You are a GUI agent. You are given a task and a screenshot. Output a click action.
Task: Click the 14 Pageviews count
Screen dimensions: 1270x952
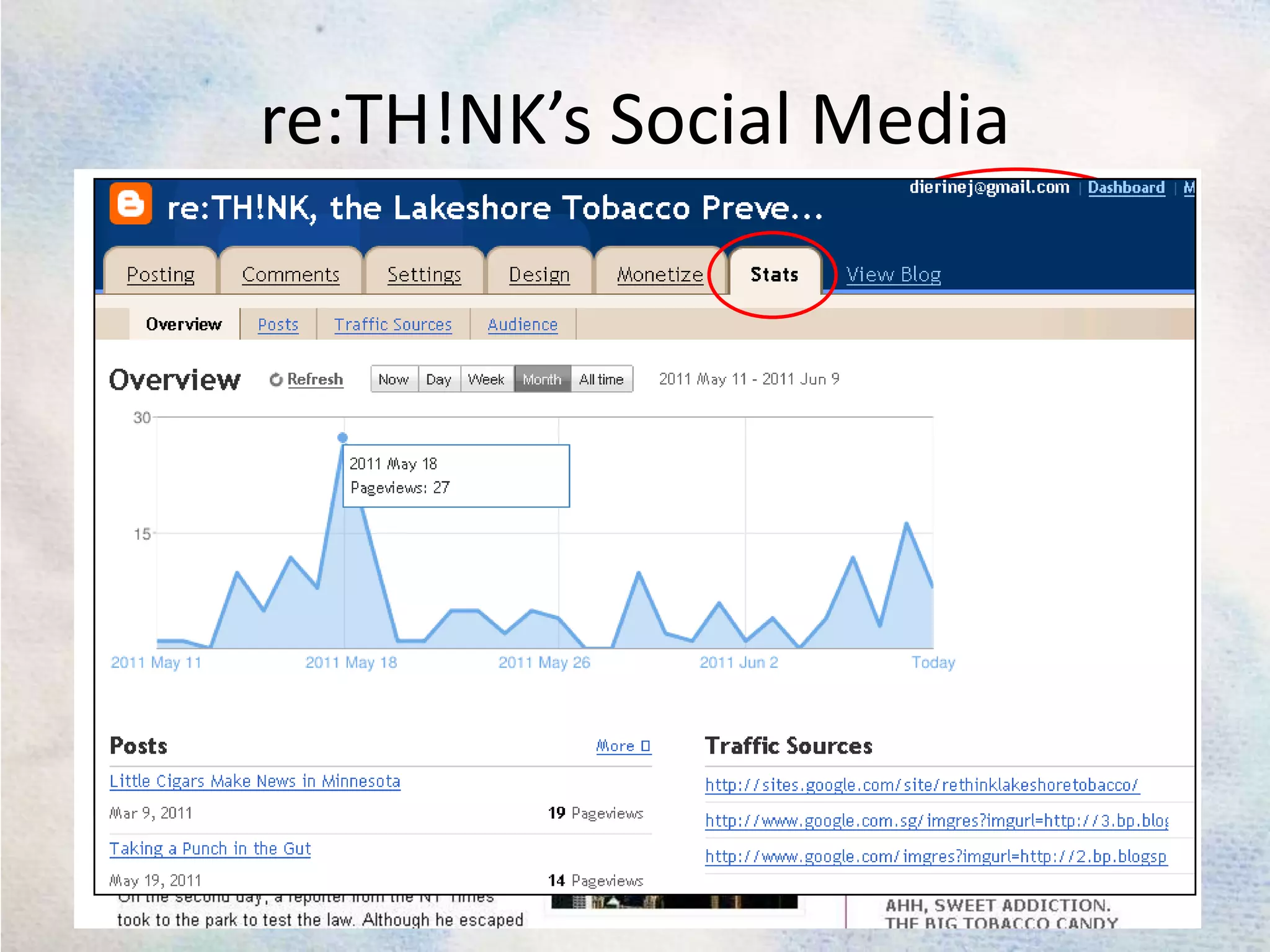click(595, 881)
